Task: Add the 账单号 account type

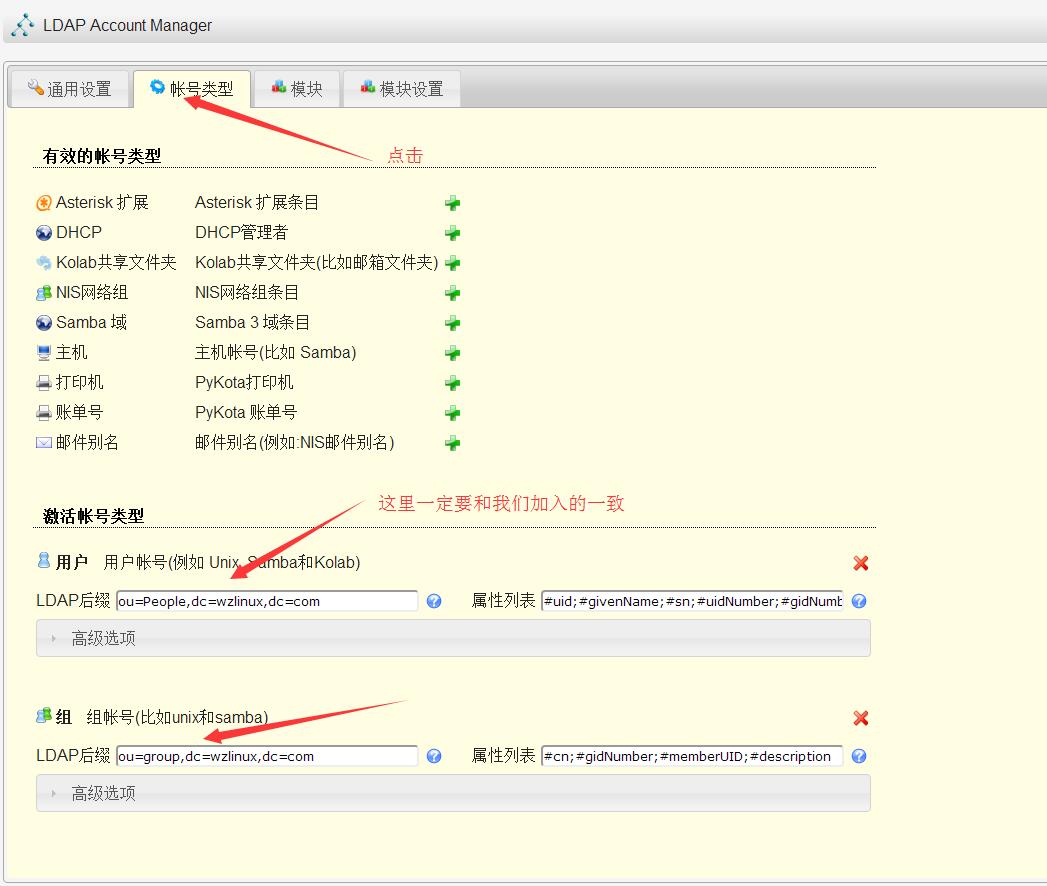Action: point(453,413)
